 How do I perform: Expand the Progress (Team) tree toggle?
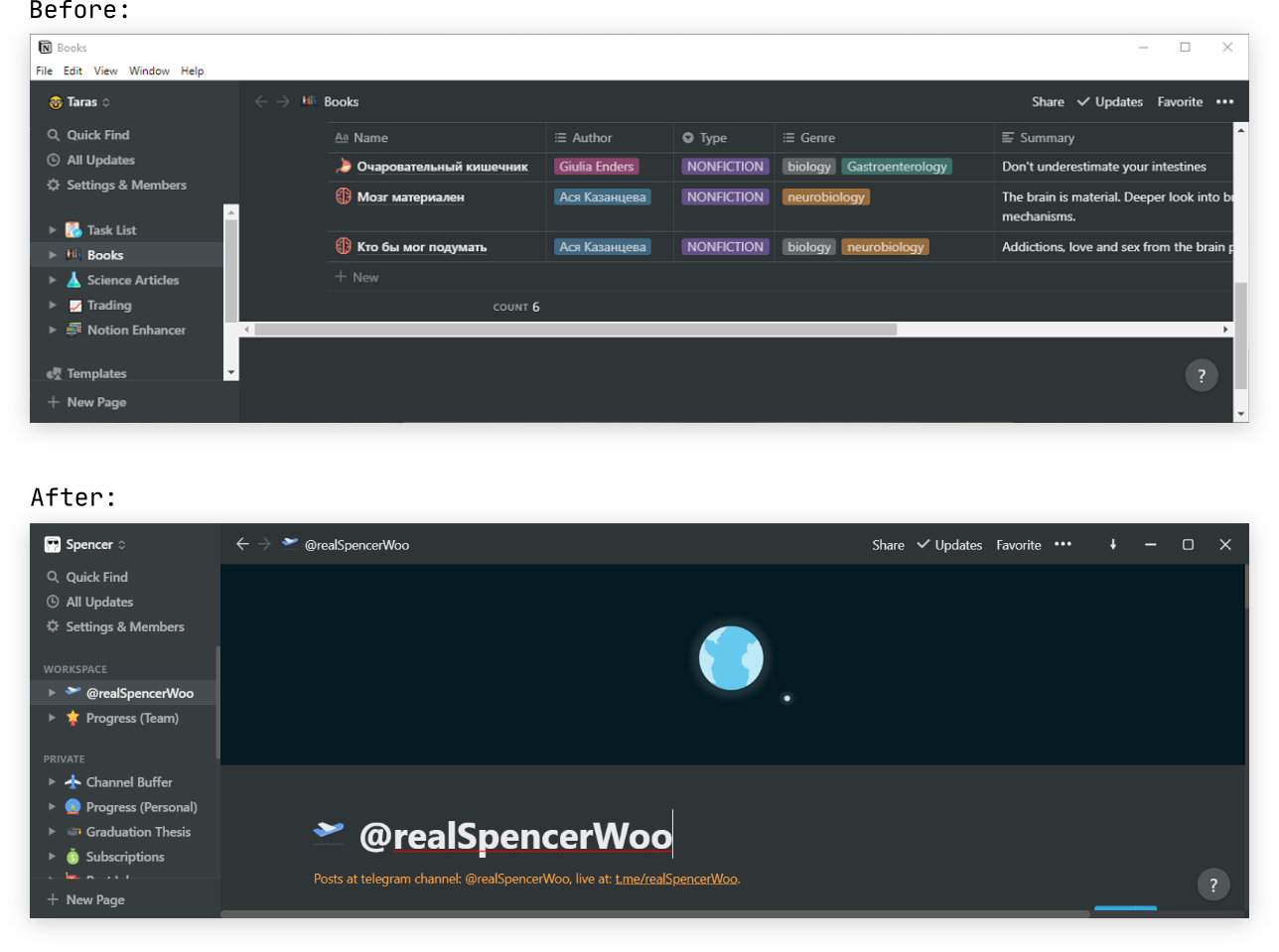coord(52,718)
